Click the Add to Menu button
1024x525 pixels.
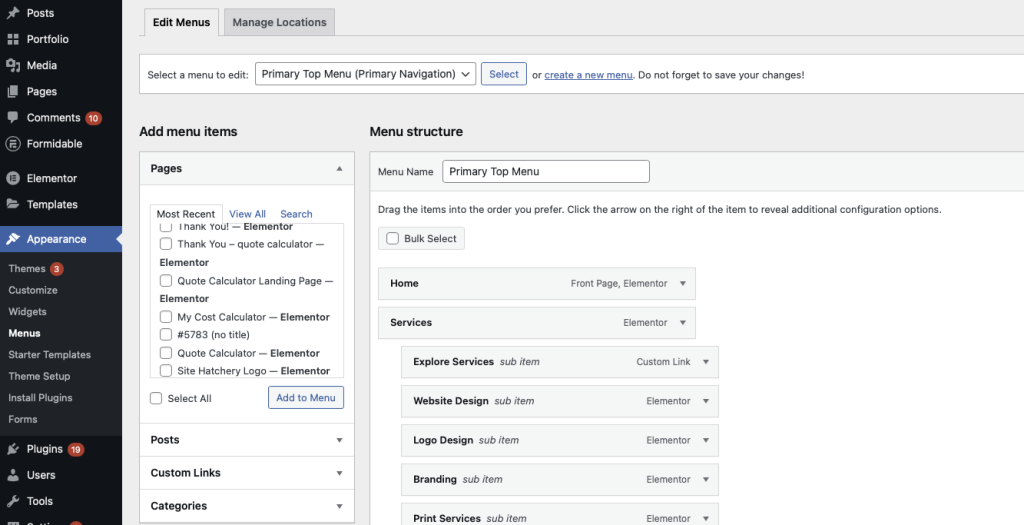pyautogui.click(x=306, y=398)
